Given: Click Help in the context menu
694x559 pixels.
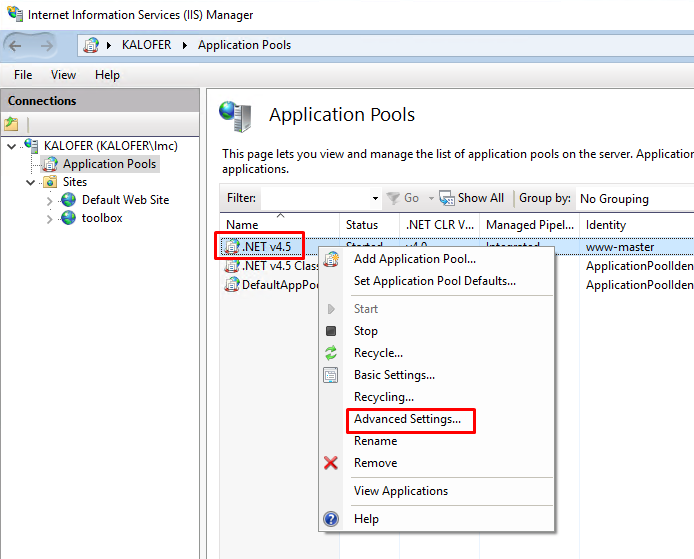Looking at the screenshot, I should tap(366, 519).
